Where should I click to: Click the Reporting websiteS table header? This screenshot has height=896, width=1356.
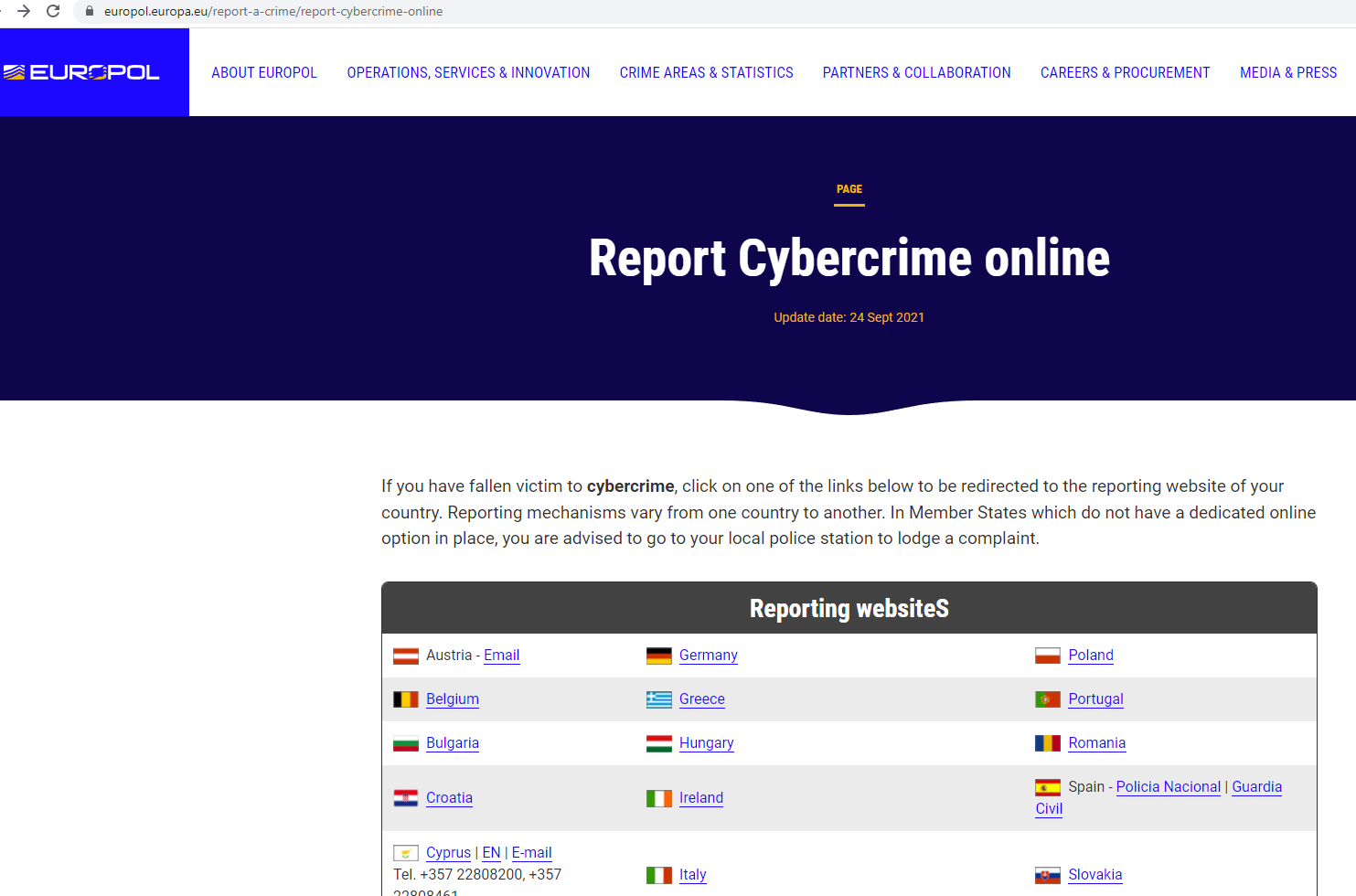849,608
